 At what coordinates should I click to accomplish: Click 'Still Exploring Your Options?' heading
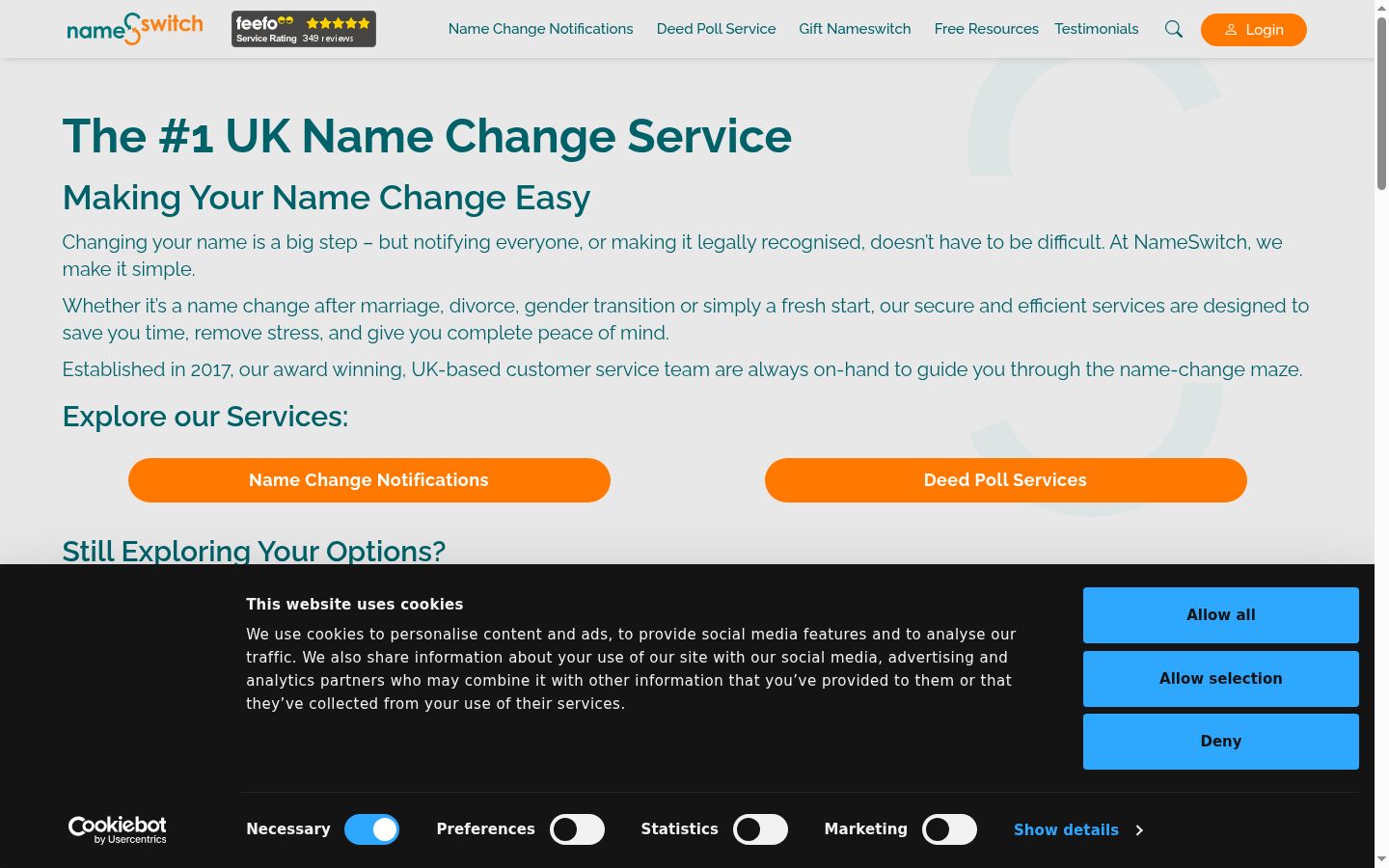254,551
